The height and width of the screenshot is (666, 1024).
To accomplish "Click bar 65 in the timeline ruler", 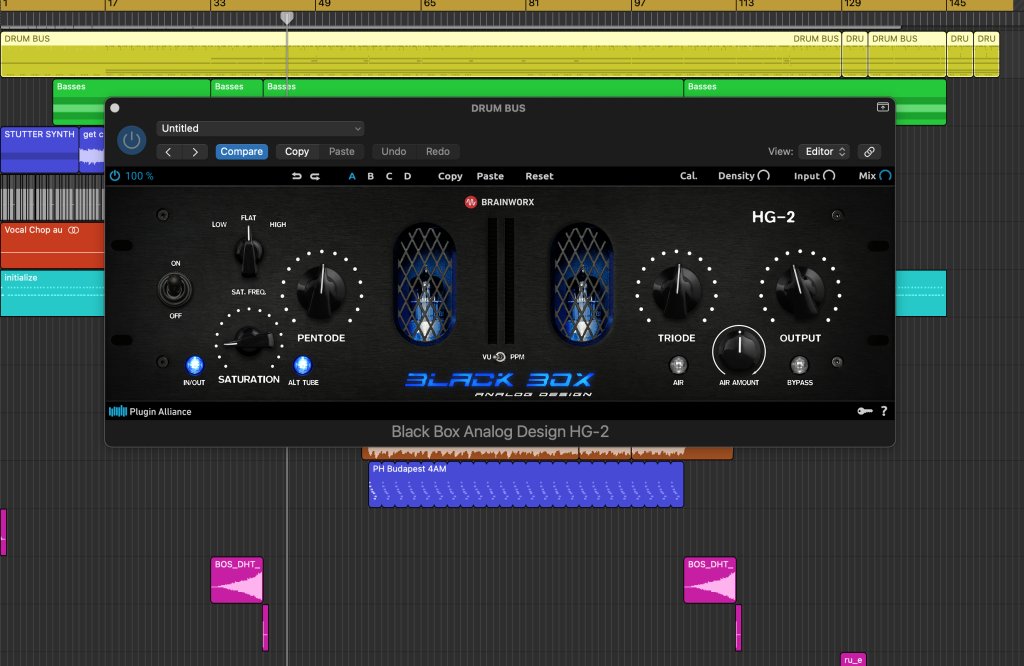I will 430,4.
